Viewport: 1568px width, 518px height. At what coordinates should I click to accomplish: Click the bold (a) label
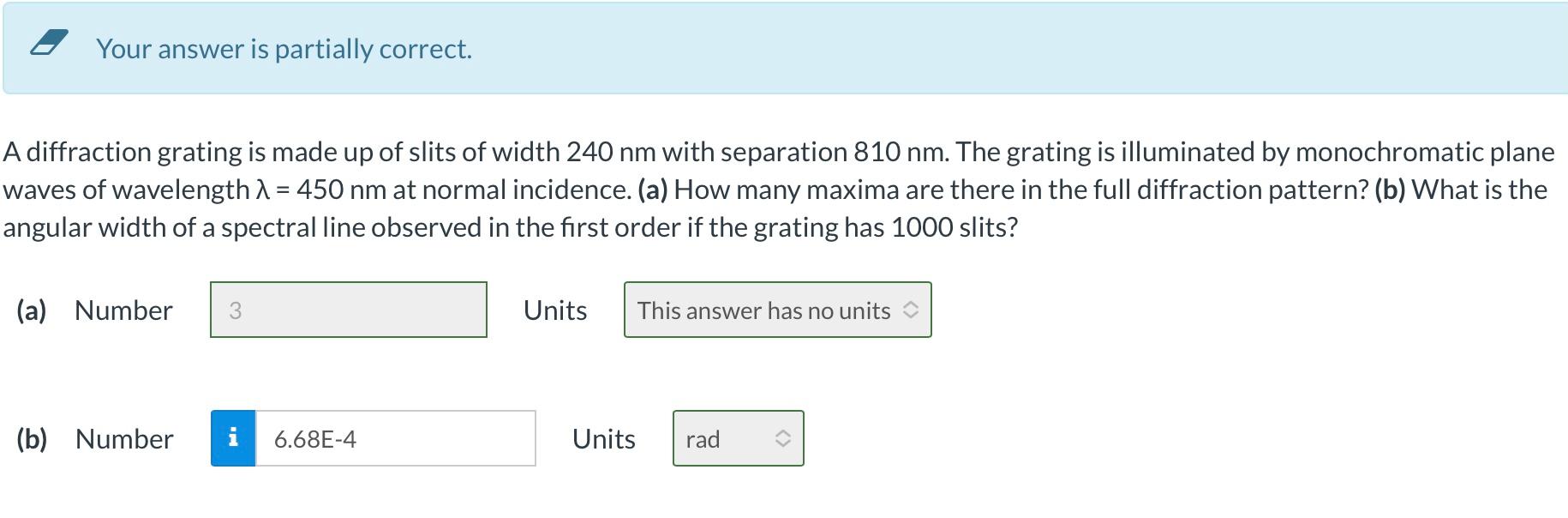(30, 310)
